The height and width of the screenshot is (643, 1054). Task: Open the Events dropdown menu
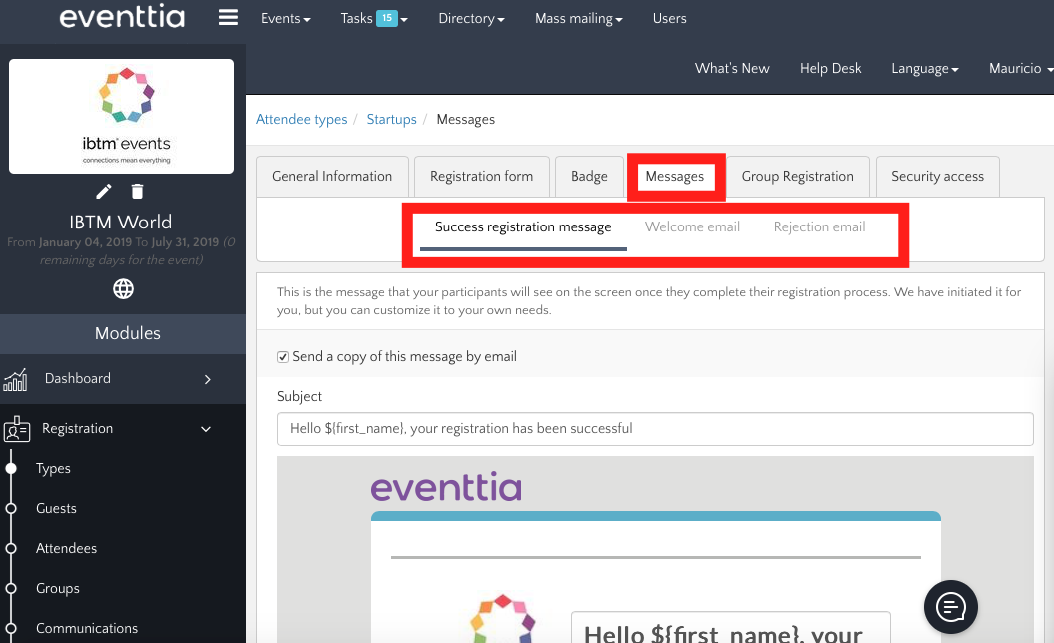click(x=285, y=18)
